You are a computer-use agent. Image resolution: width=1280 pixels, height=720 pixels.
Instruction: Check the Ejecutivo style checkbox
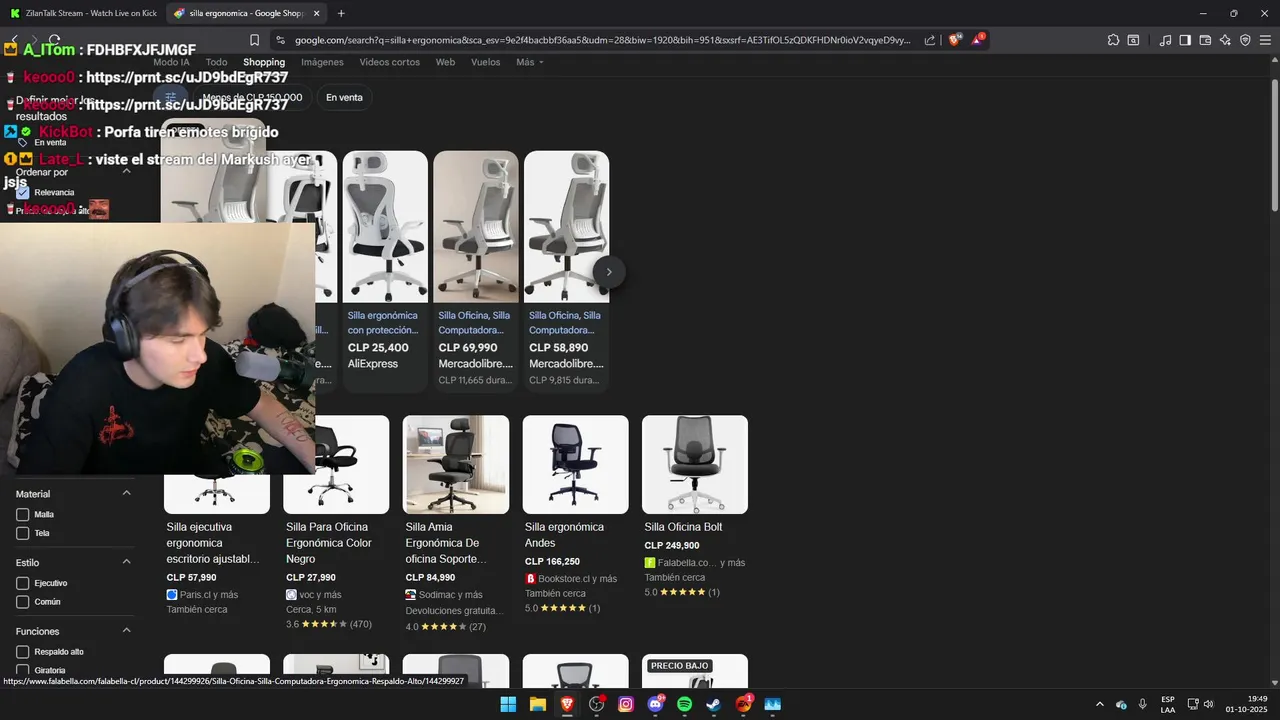pos(22,583)
